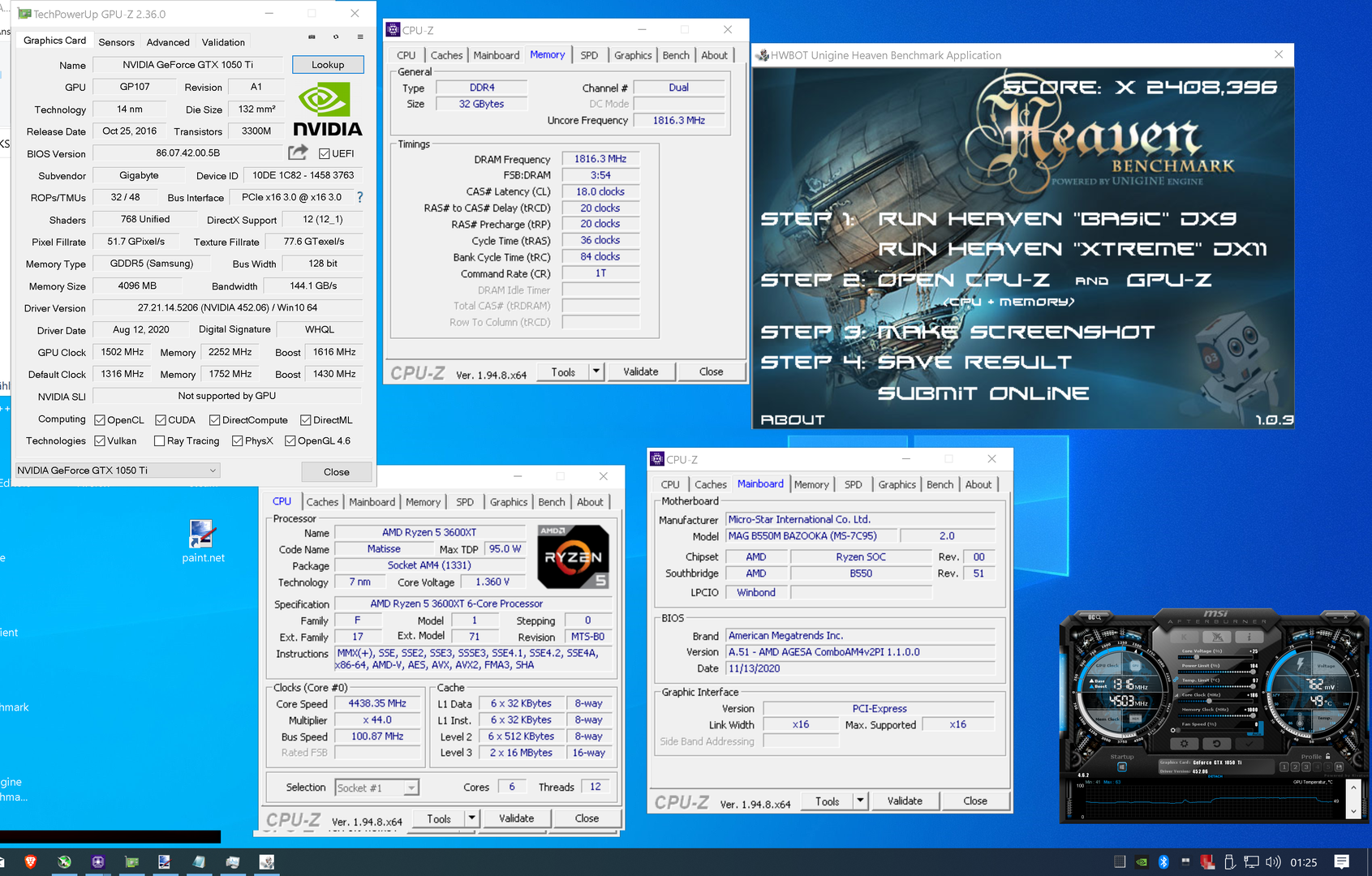Click bus interface question mark icon
This screenshot has height=876, width=1372.
click(360, 197)
